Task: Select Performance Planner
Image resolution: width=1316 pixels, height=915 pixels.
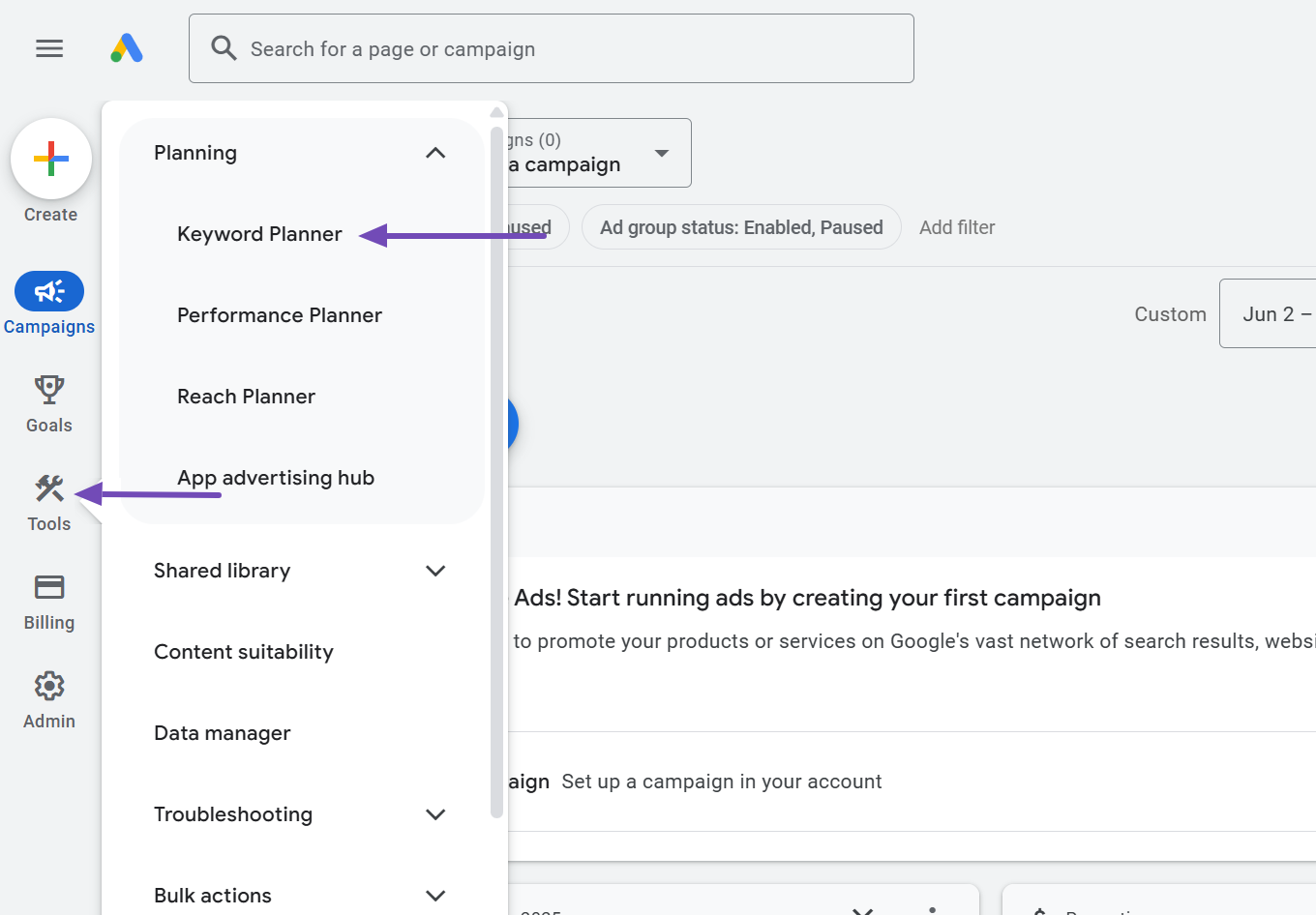Action: click(280, 315)
